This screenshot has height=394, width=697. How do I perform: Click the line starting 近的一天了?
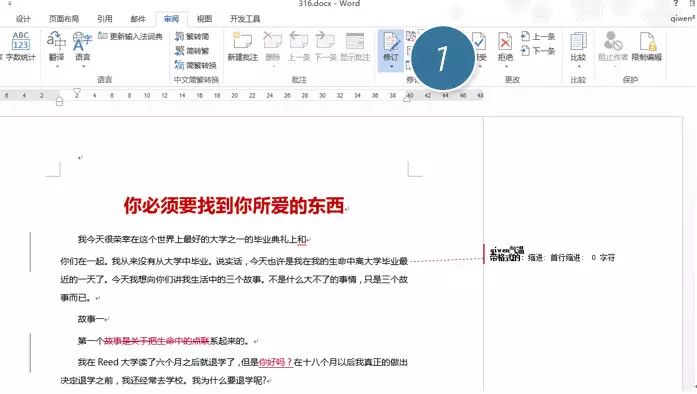point(234,279)
